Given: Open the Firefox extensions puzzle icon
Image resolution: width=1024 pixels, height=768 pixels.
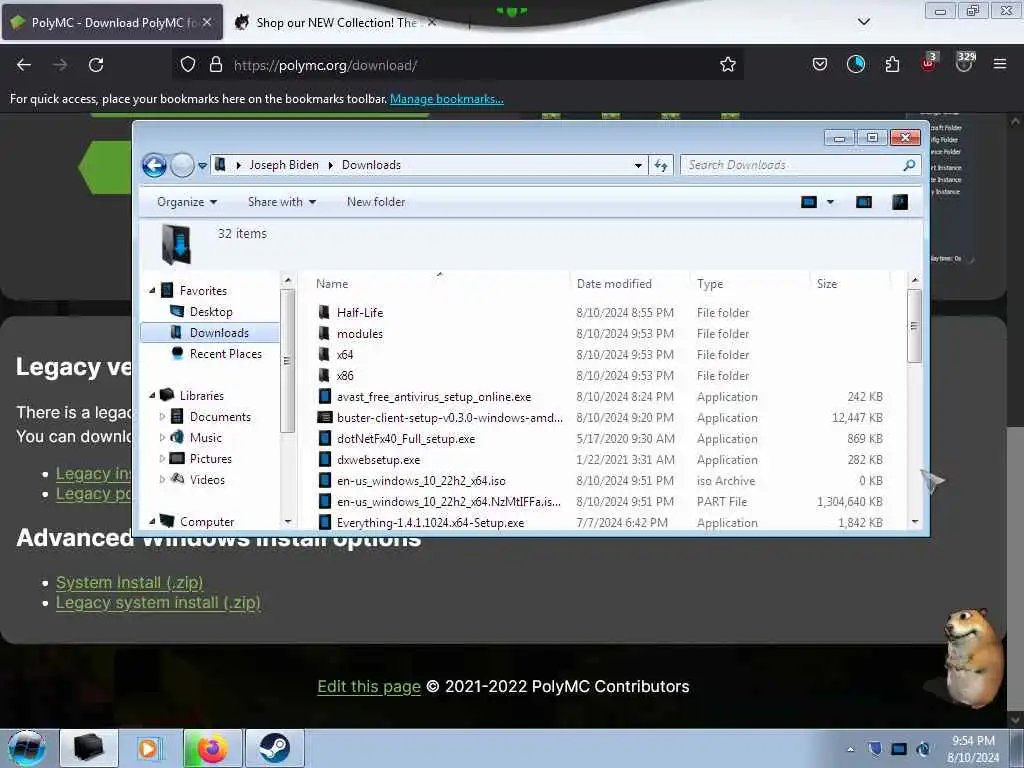Looking at the screenshot, I should (x=892, y=64).
